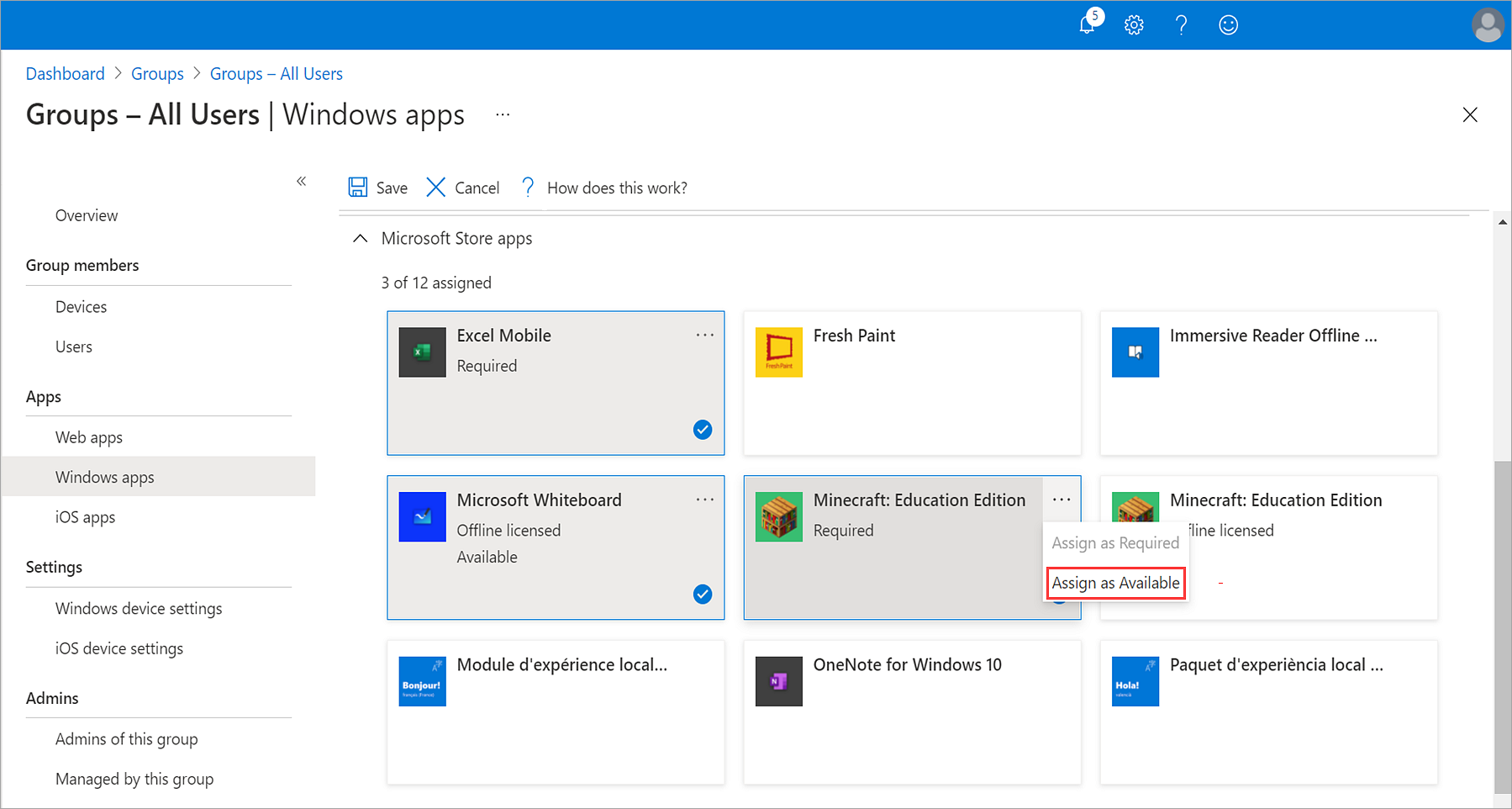This screenshot has height=809, width=1512.
Task: Open iOS device settings
Action: tap(119, 648)
